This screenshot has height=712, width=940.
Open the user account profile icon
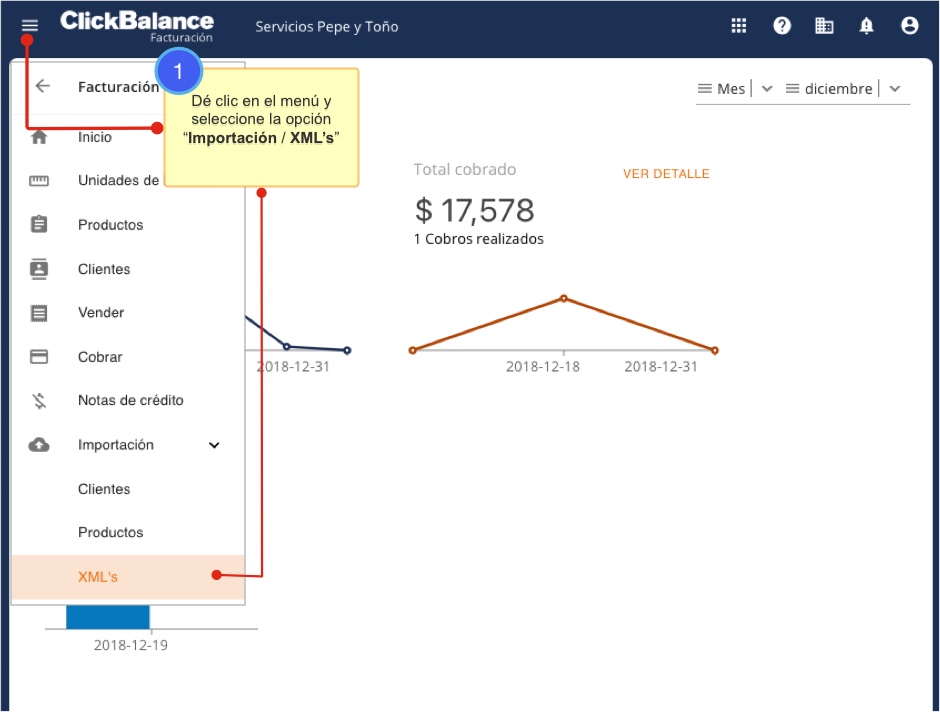(909, 26)
